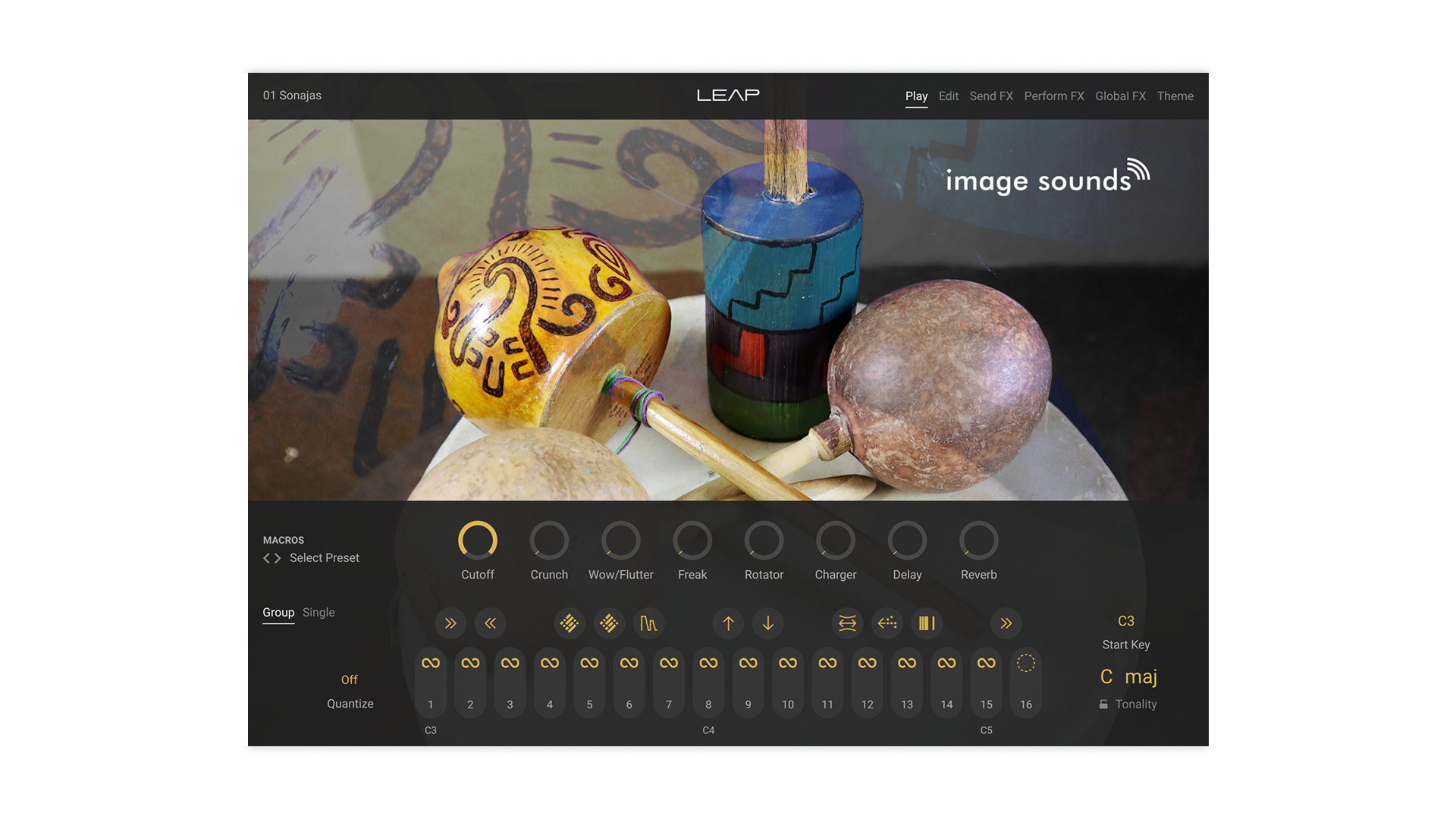Select the horizontal stretch icon near pad controls
The image size is (1456, 819).
click(x=847, y=623)
